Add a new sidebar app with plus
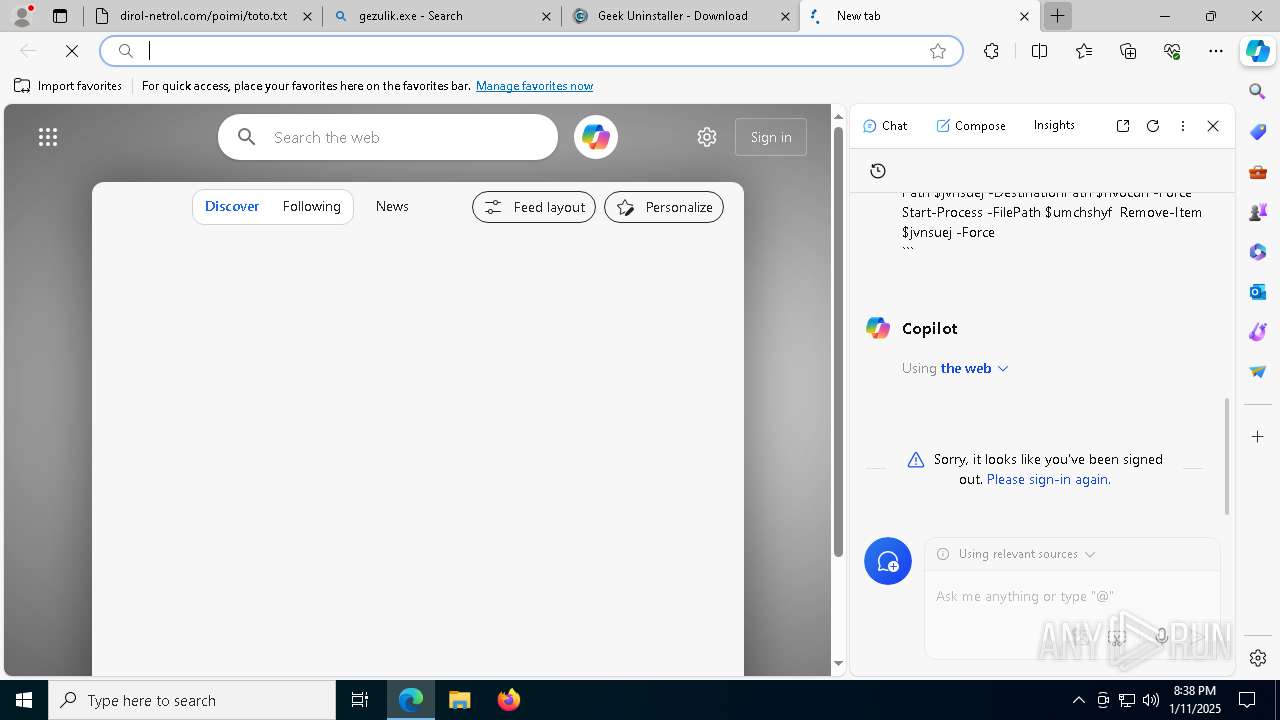The height and width of the screenshot is (720, 1280). coord(1258,436)
